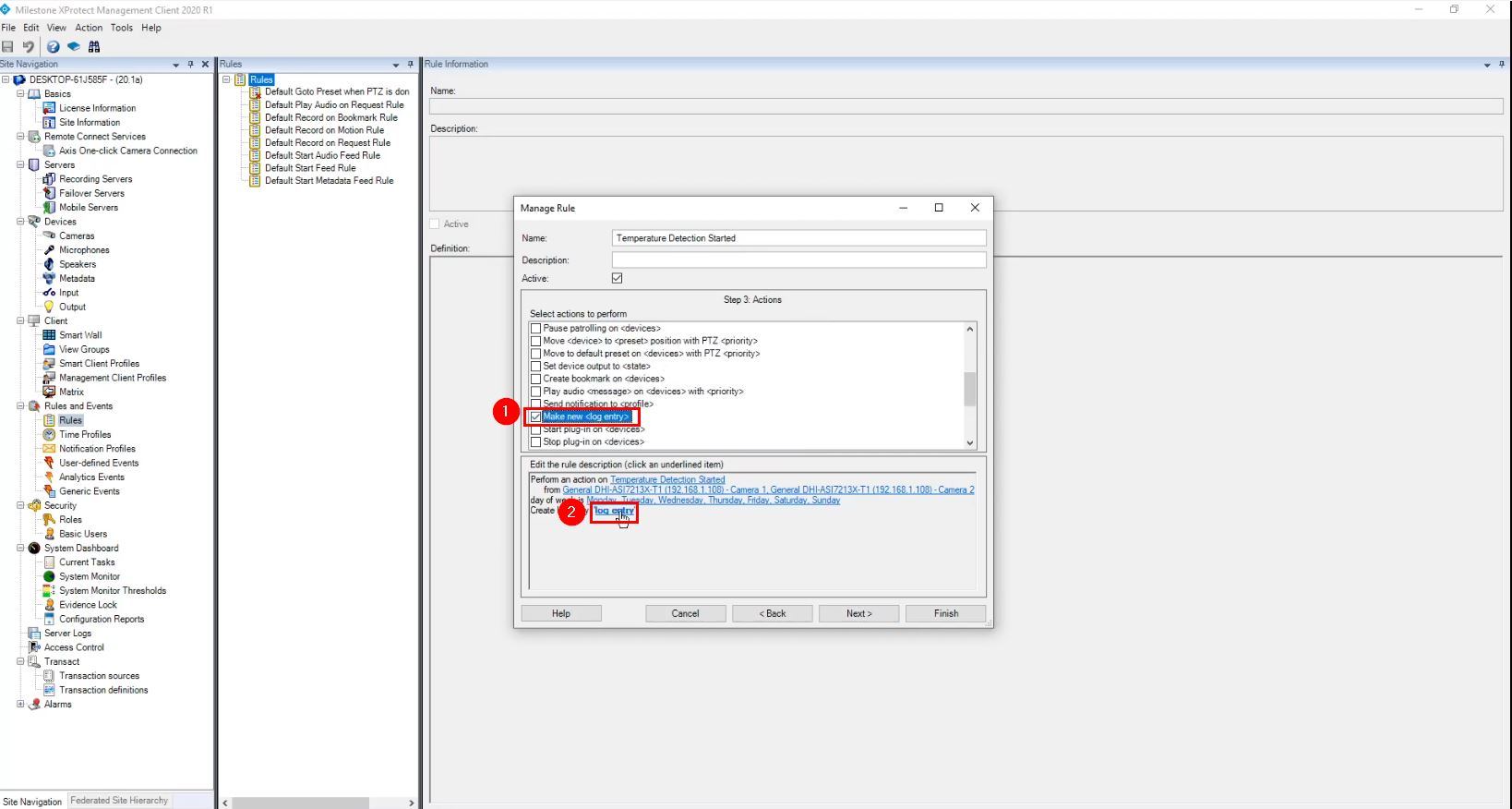Check Pause patrolling on <devices> action

[x=535, y=328]
